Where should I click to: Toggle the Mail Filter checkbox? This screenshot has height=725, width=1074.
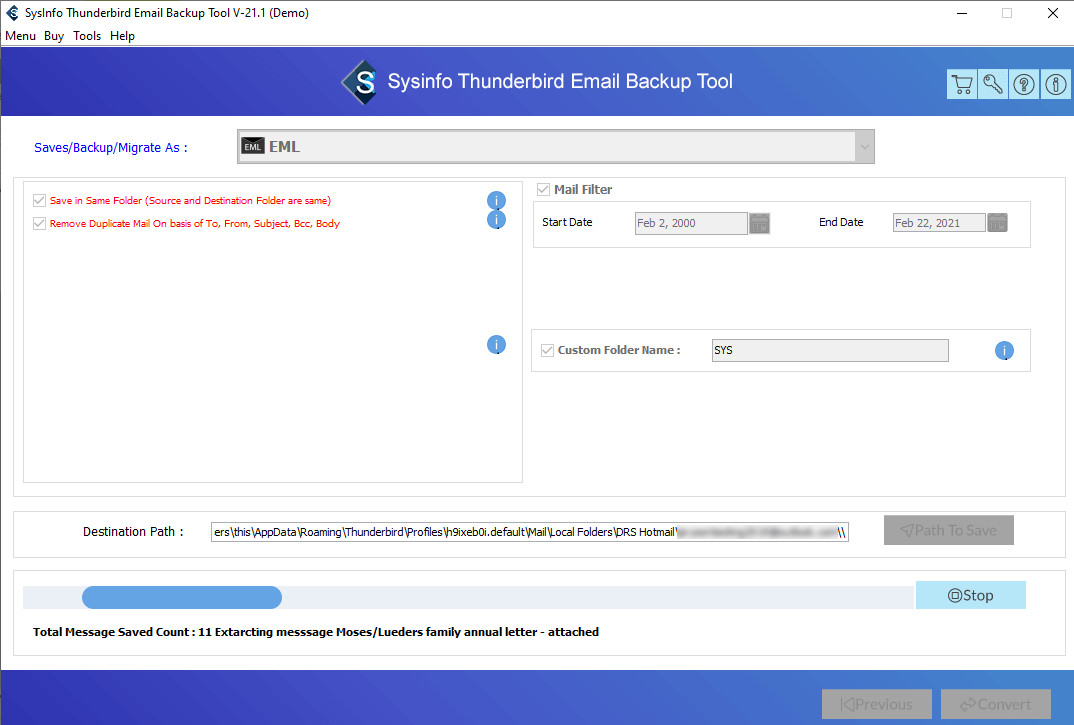pos(543,189)
